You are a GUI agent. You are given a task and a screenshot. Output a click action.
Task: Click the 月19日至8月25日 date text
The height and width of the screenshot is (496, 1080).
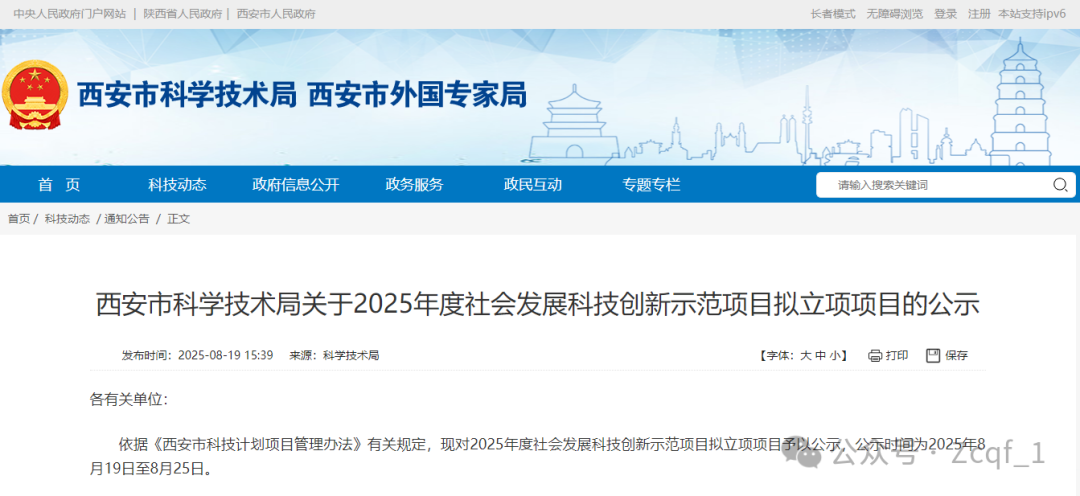pyautogui.click(x=151, y=470)
